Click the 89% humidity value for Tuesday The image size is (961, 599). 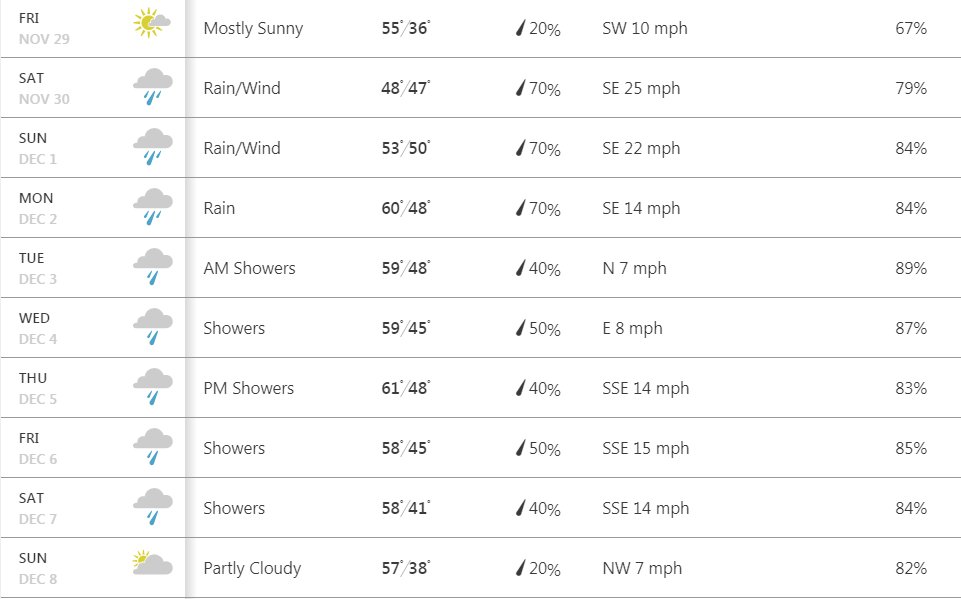[911, 268]
